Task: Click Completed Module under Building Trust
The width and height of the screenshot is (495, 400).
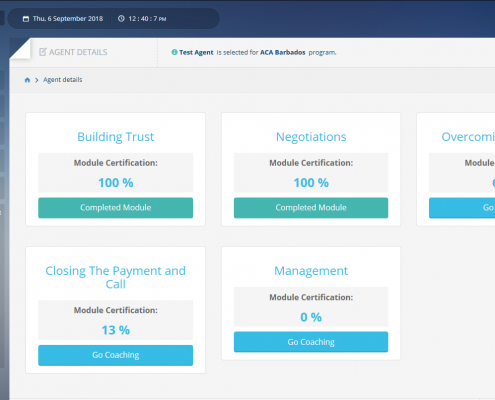Action: click(x=115, y=208)
